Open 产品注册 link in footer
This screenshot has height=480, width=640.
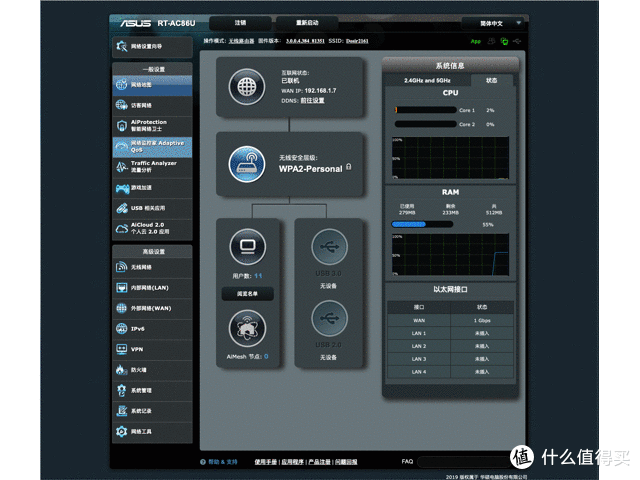320,462
